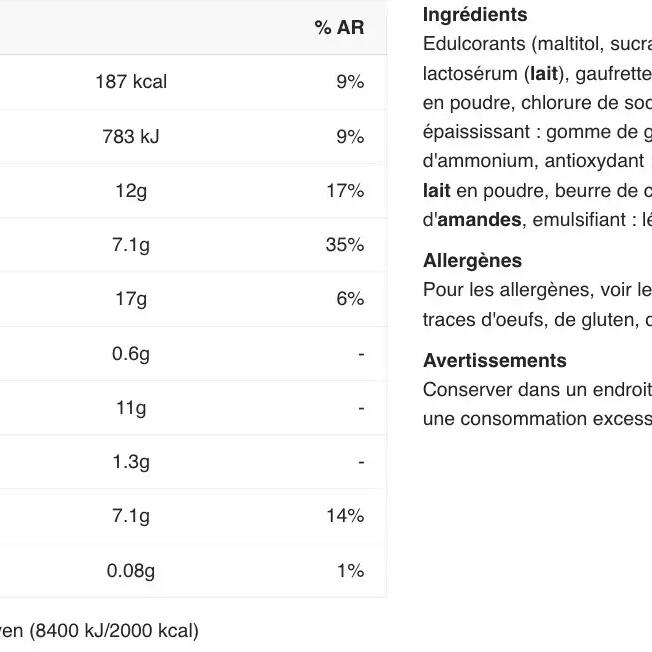Screen dimensions: 652x652
Task: Click the 35% reference intake value
Action: pos(345,245)
